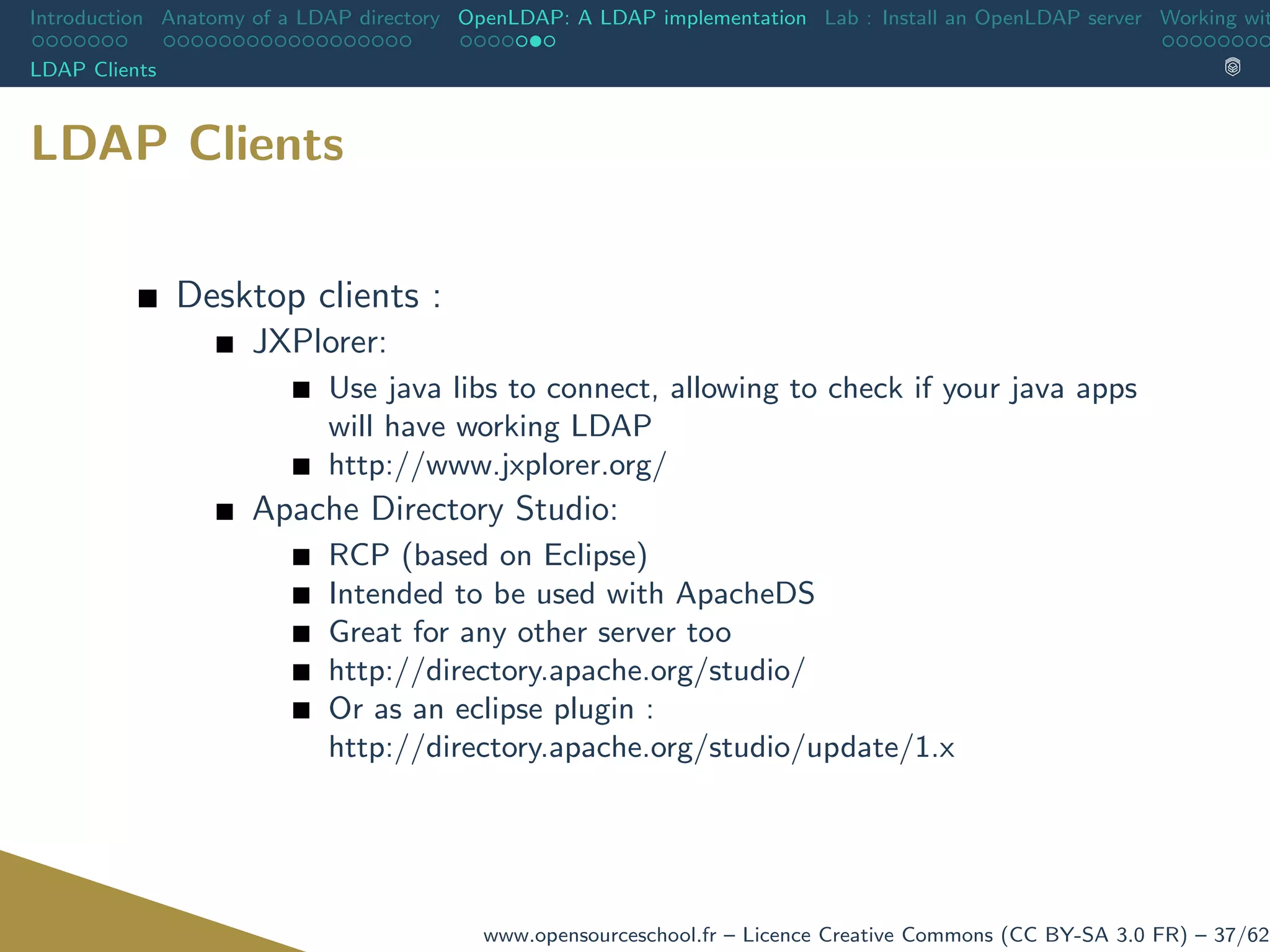Click the LDAP Clients slide title
This screenshot has height=952, width=1270.
coord(187,144)
